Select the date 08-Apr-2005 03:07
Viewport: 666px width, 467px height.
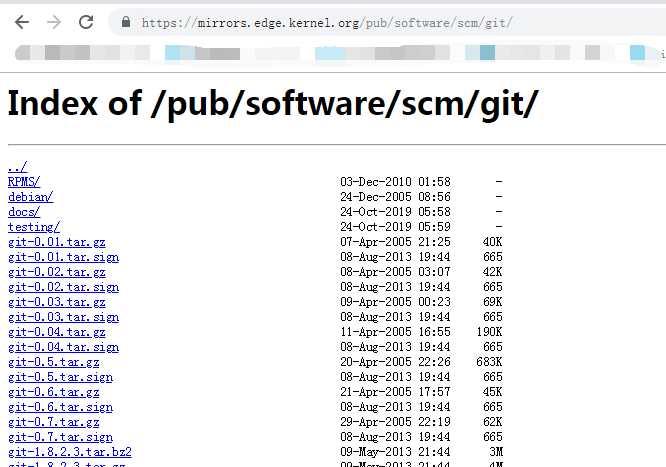[395, 272]
